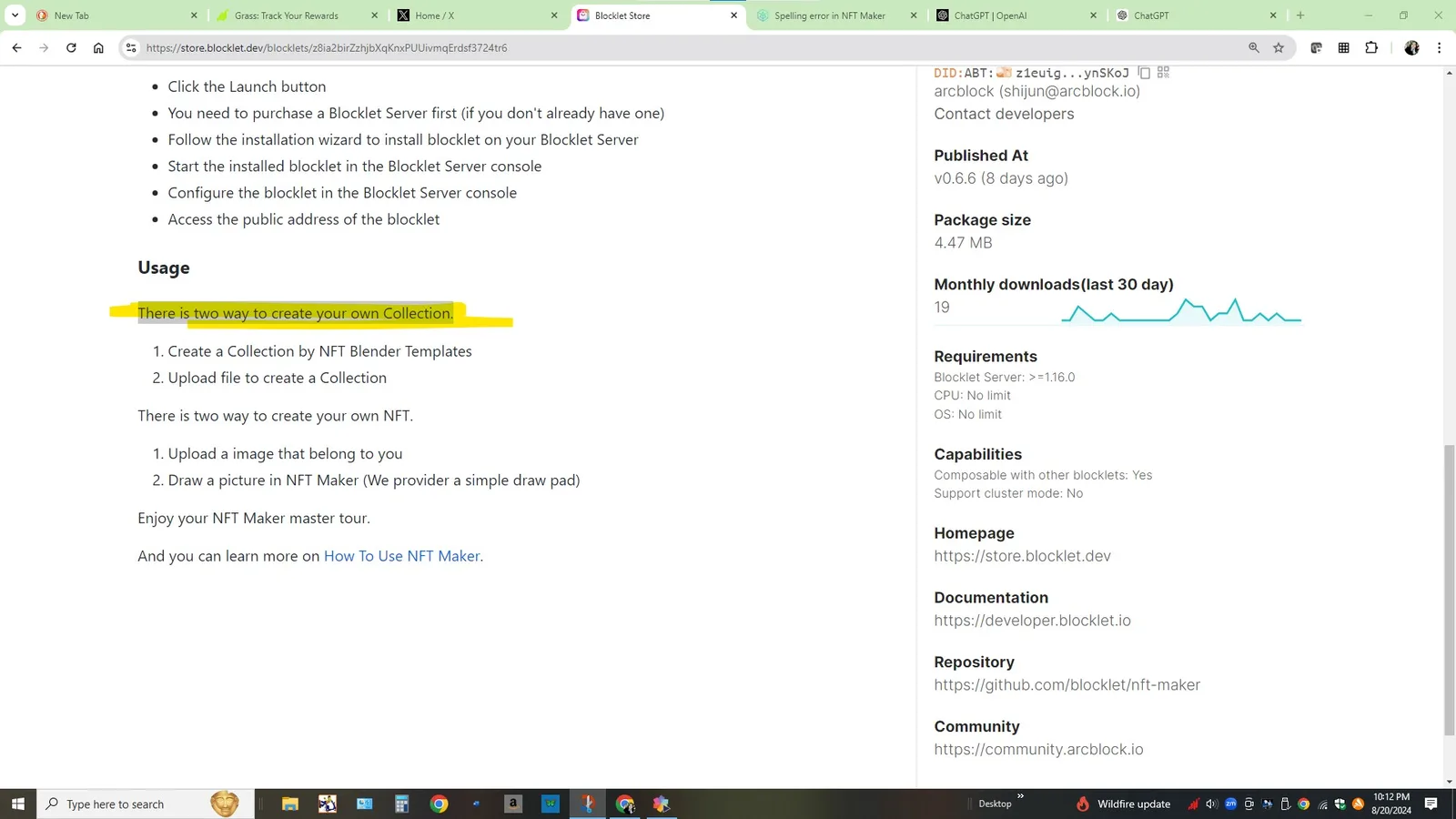The image size is (1456, 819).
Task: Click the 'Support cluster mode: No' text
Action: coord(1008,493)
